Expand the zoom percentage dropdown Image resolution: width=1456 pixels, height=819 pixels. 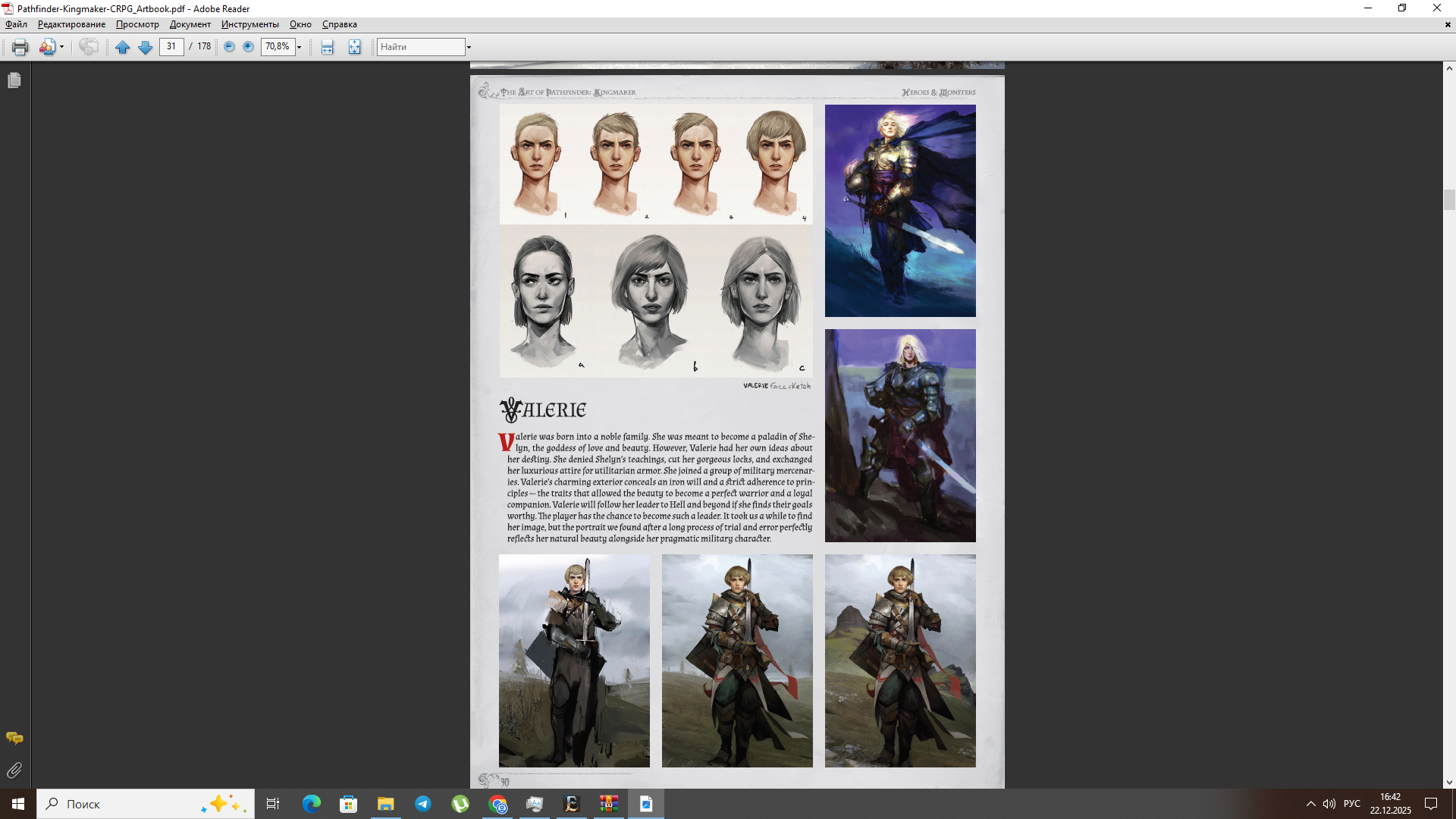click(300, 47)
